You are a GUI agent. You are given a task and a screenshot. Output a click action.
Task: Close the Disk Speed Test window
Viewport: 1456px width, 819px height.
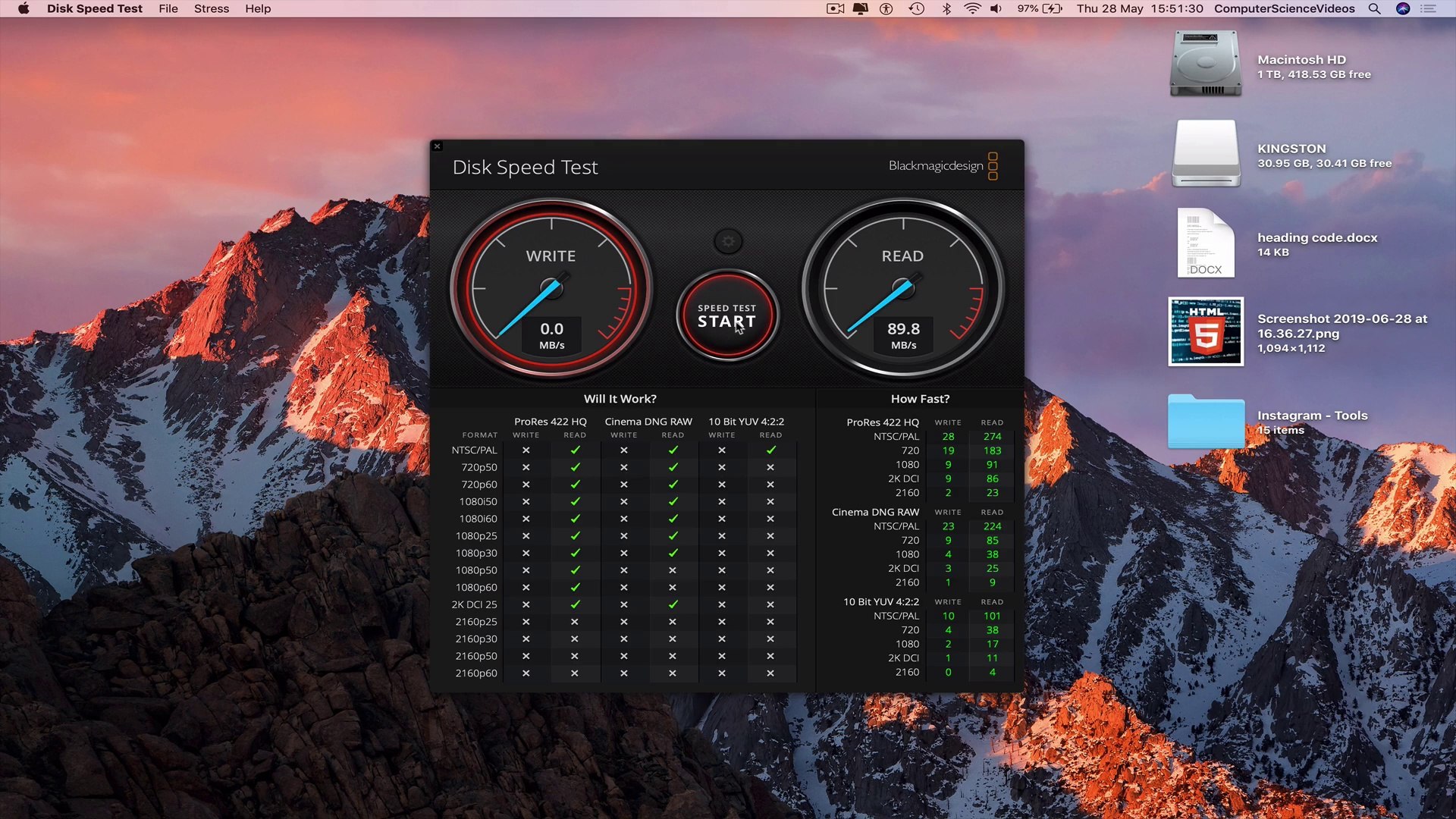(x=437, y=146)
